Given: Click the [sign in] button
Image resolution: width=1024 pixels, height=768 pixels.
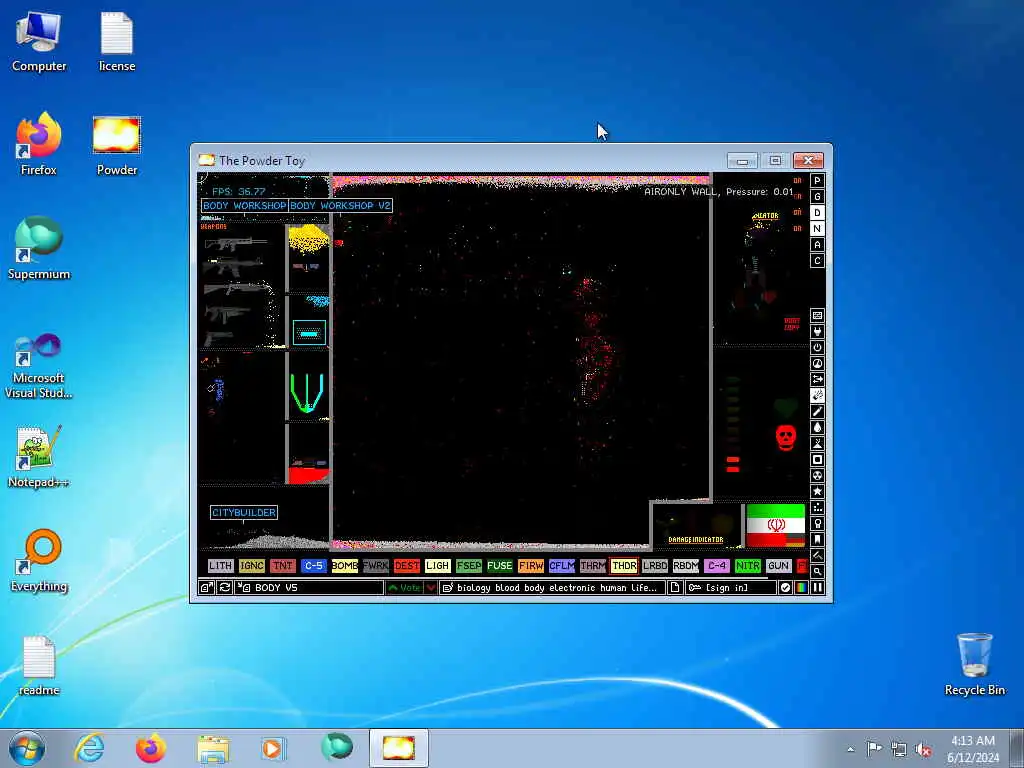Looking at the screenshot, I should pyautogui.click(x=730, y=588).
